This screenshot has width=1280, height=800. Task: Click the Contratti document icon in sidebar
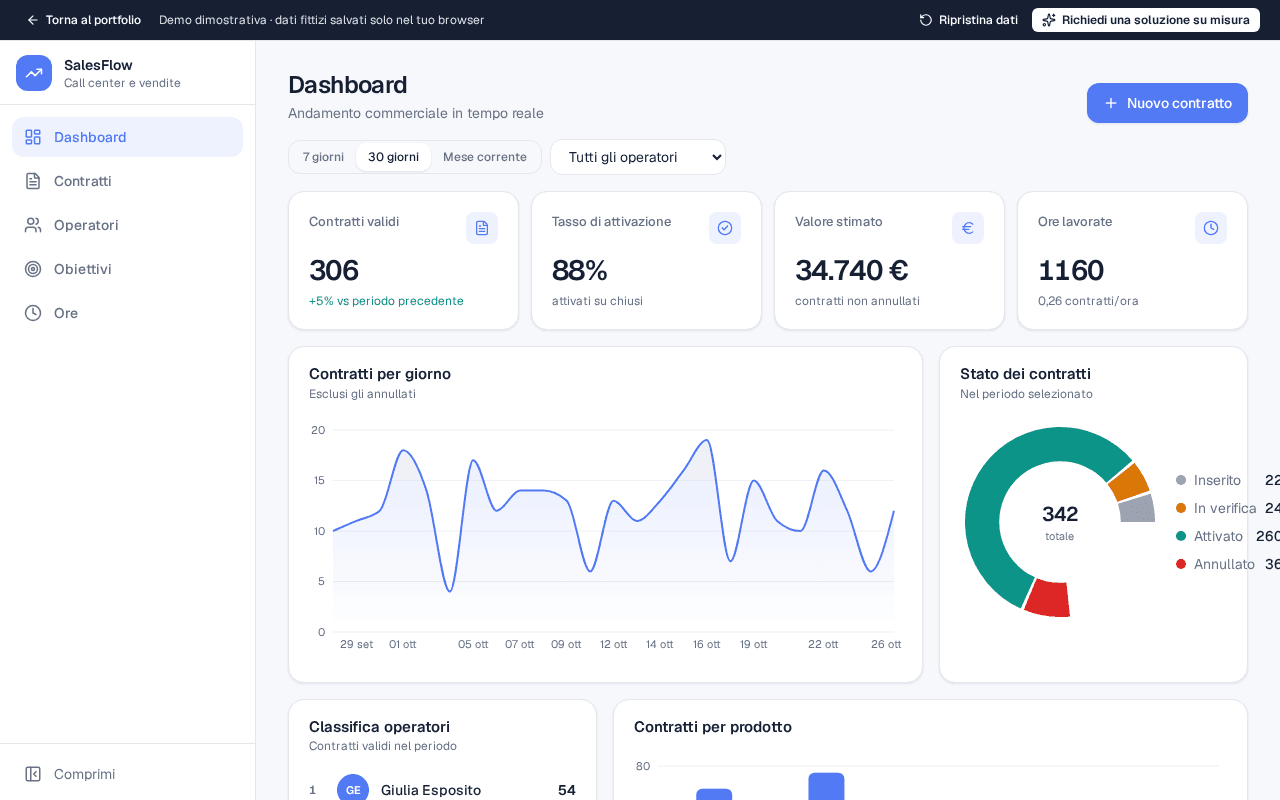coord(33,181)
